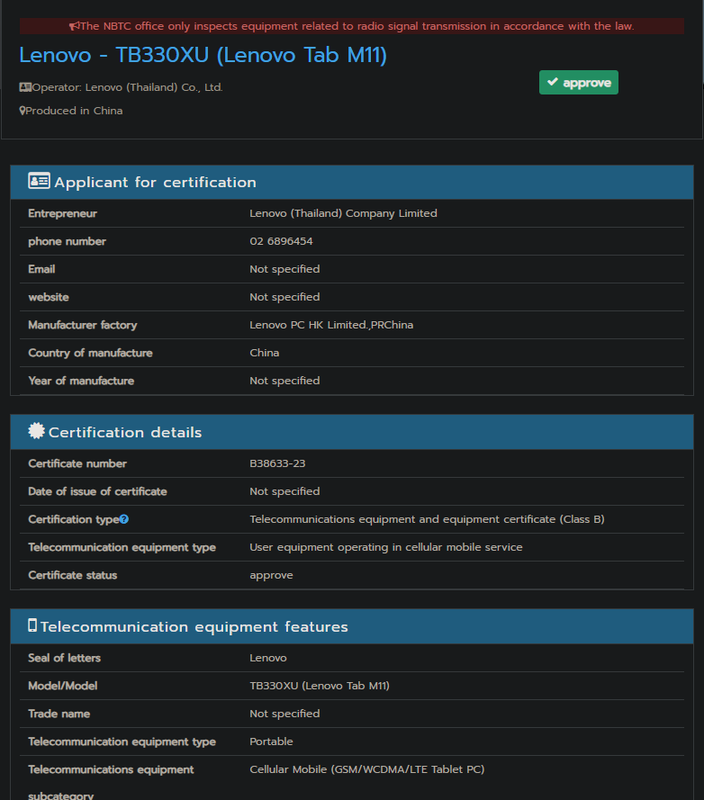Select the Applicant for certification section header

click(155, 182)
